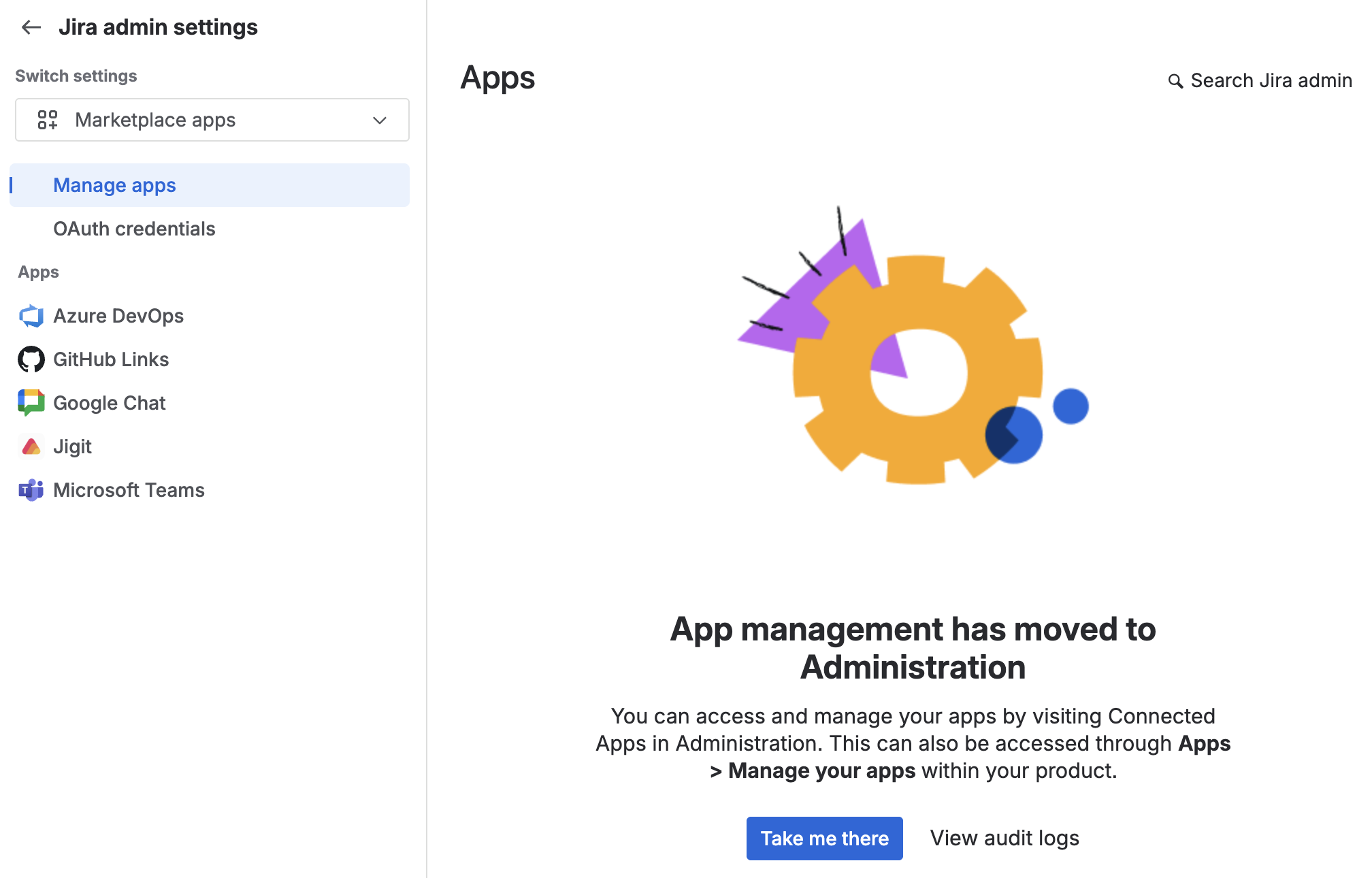Image resolution: width=1372 pixels, height=878 pixels.
Task: Open GitHub Links app settings
Action: pos(111,359)
